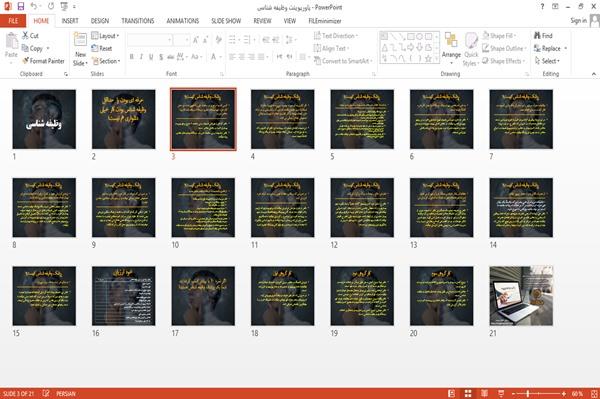The height and width of the screenshot is (399, 600).
Task: Open the Section dropdown
Action: tap(106, 61)
